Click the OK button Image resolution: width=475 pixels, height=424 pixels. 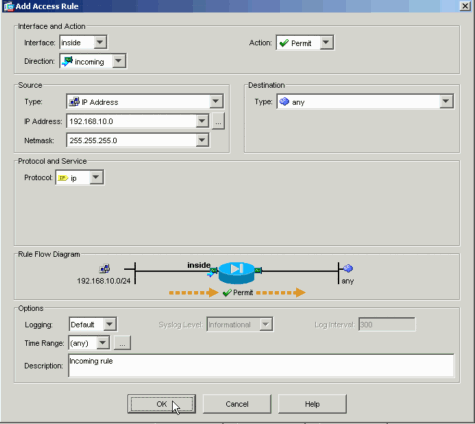click(x=161, y=404)
